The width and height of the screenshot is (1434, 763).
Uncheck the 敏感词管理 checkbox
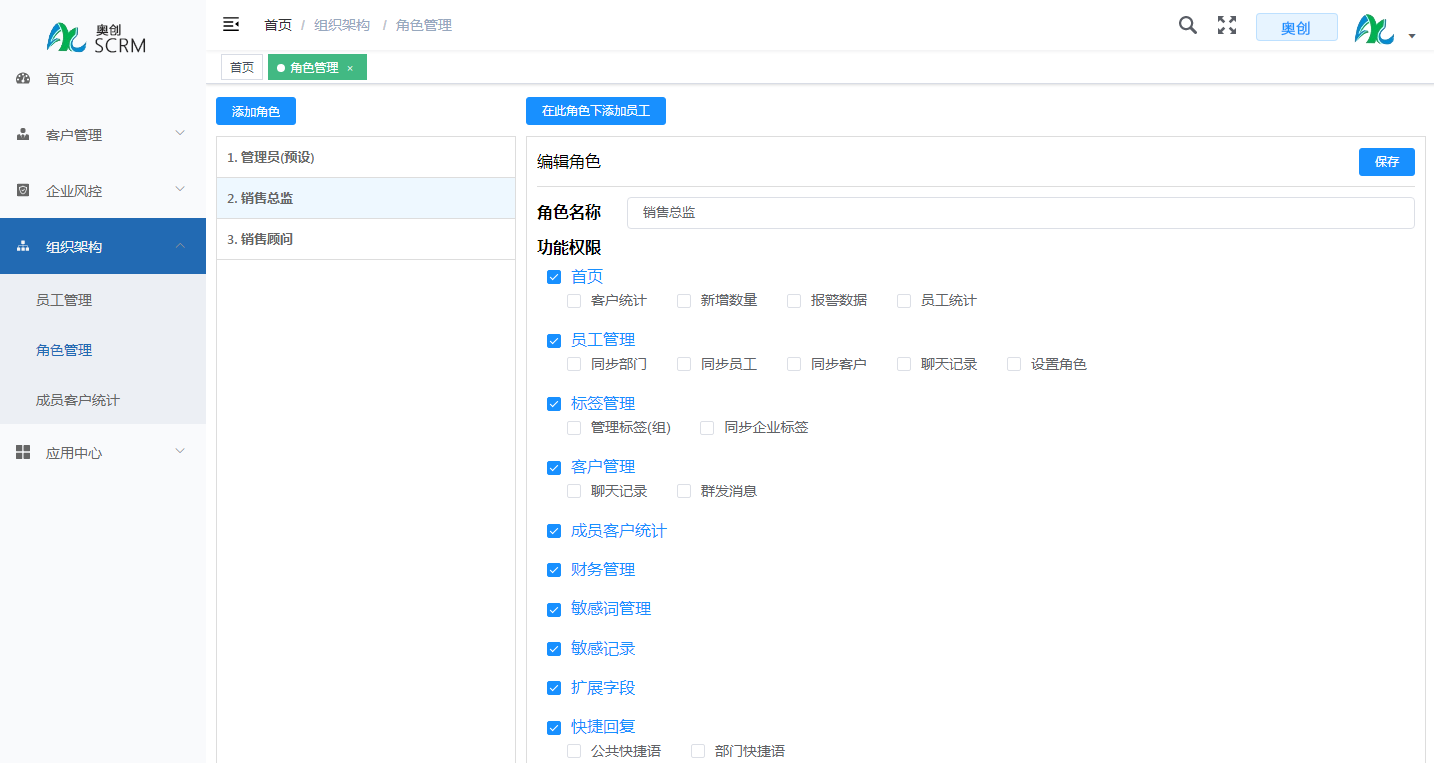pos(554,609)
